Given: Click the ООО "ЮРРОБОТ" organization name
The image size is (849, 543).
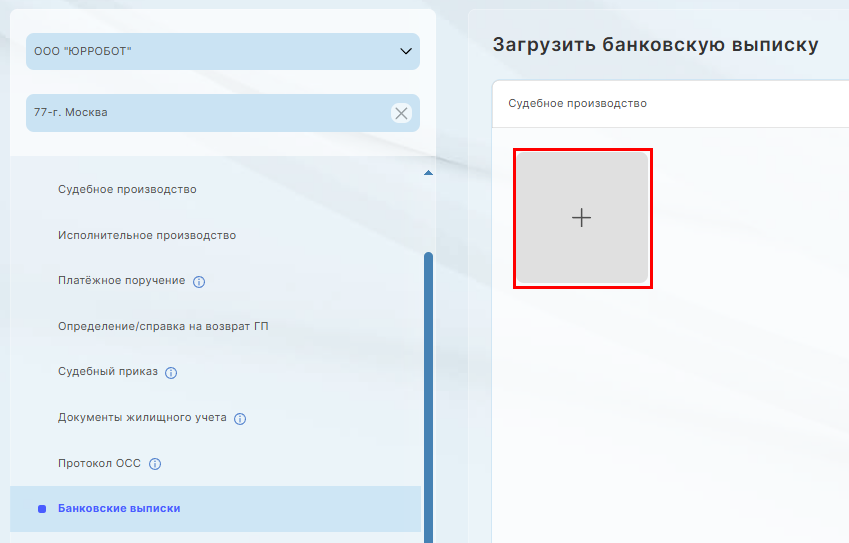Looking at the screenshot, I should pyautogui.click(x=83, y=51).
